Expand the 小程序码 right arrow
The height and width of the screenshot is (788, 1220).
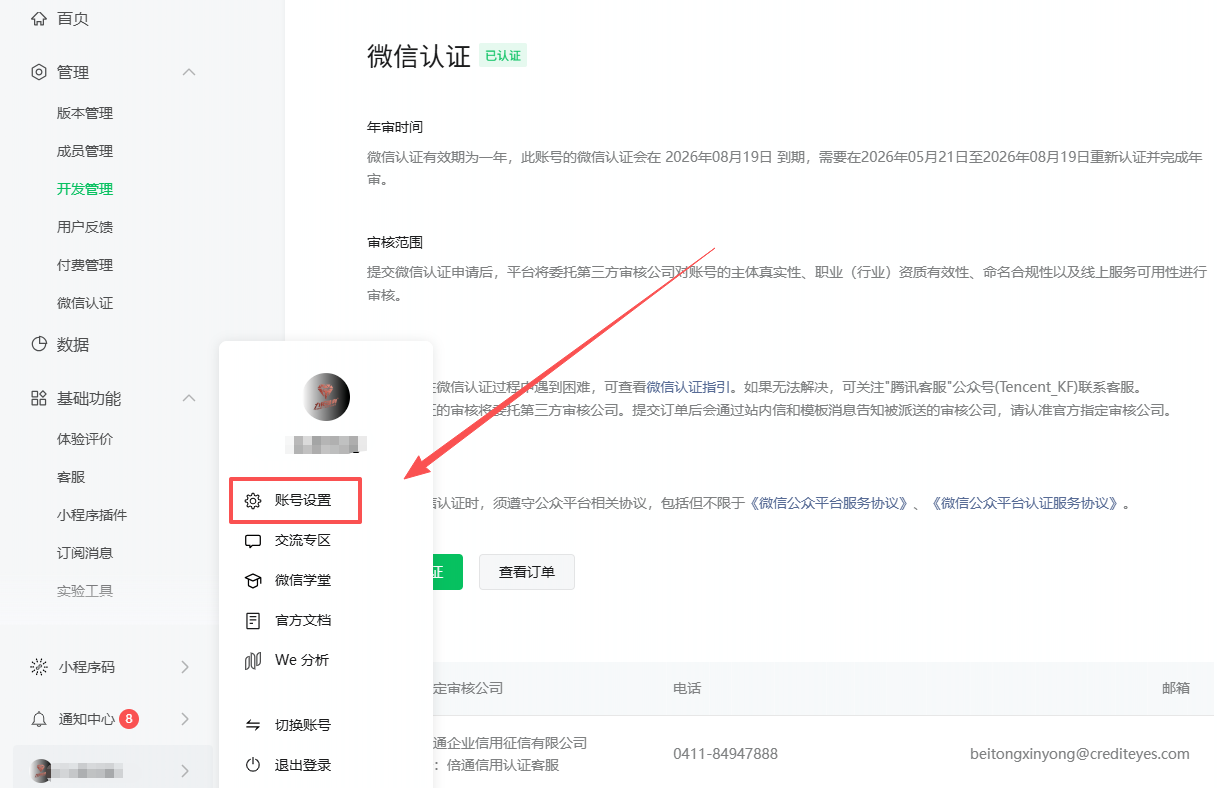coord(185,666)
